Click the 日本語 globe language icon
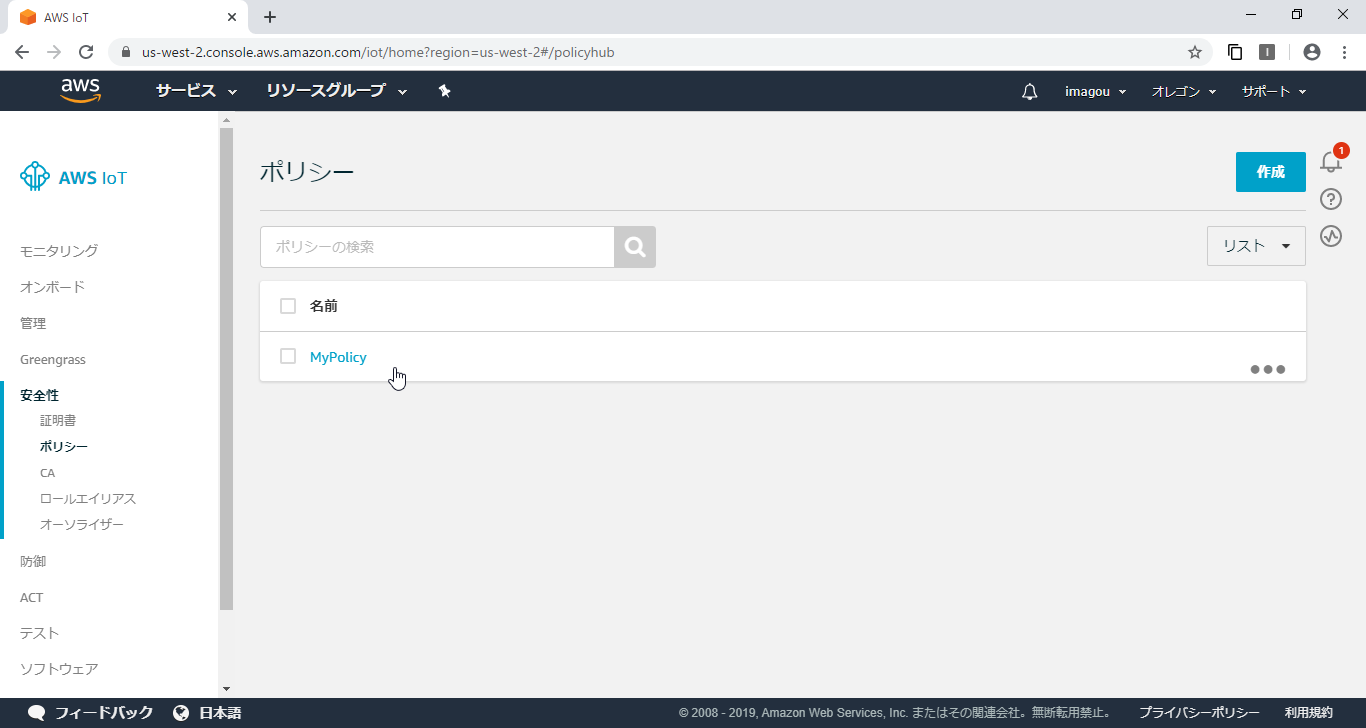Viewport: 1366px width, 728px height. click(180, 713)
